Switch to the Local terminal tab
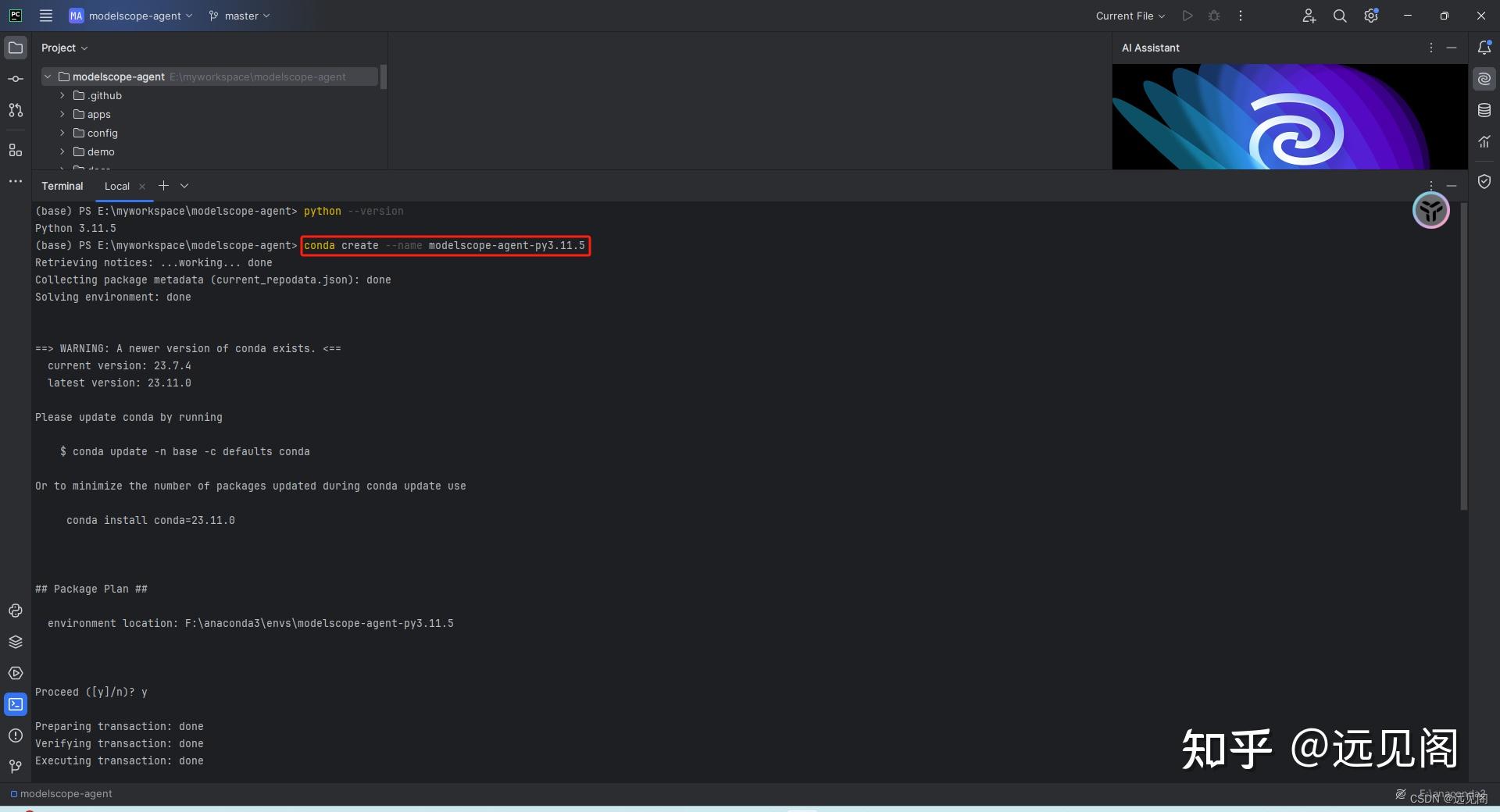 pyautogui.click(x=117, y=186)
